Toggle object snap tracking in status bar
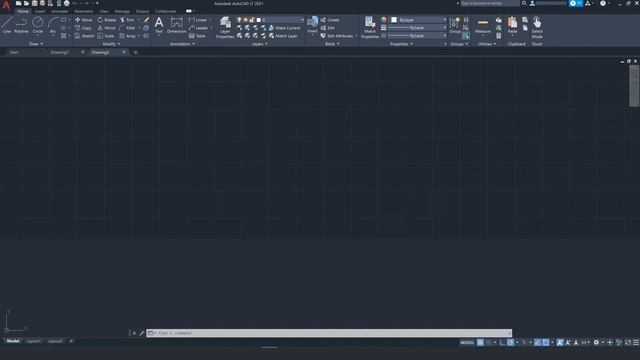Image resolution: width=640 pixels, height=360 pixels. [x=538, y=342]
